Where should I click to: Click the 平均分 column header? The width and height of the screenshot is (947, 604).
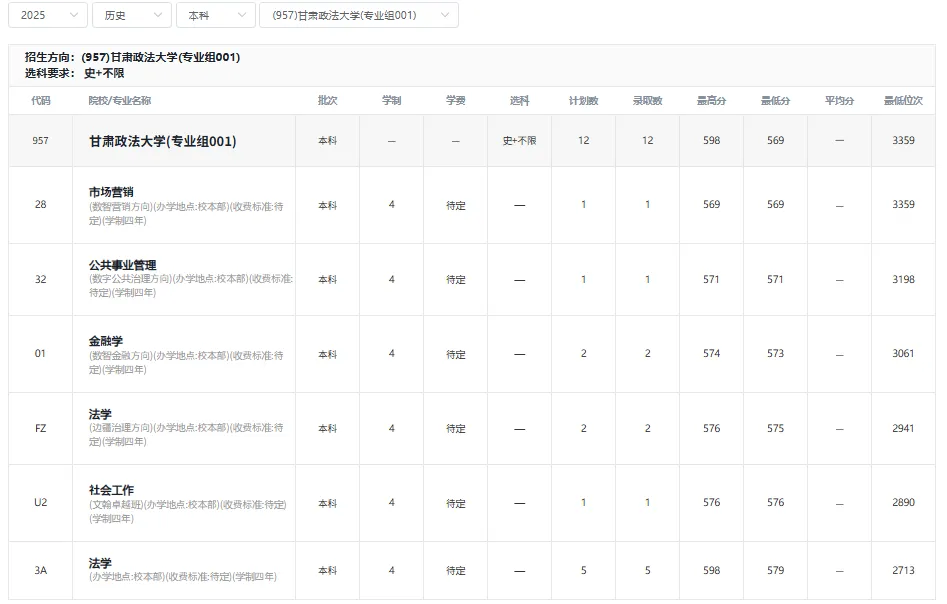tap(839, 101)
